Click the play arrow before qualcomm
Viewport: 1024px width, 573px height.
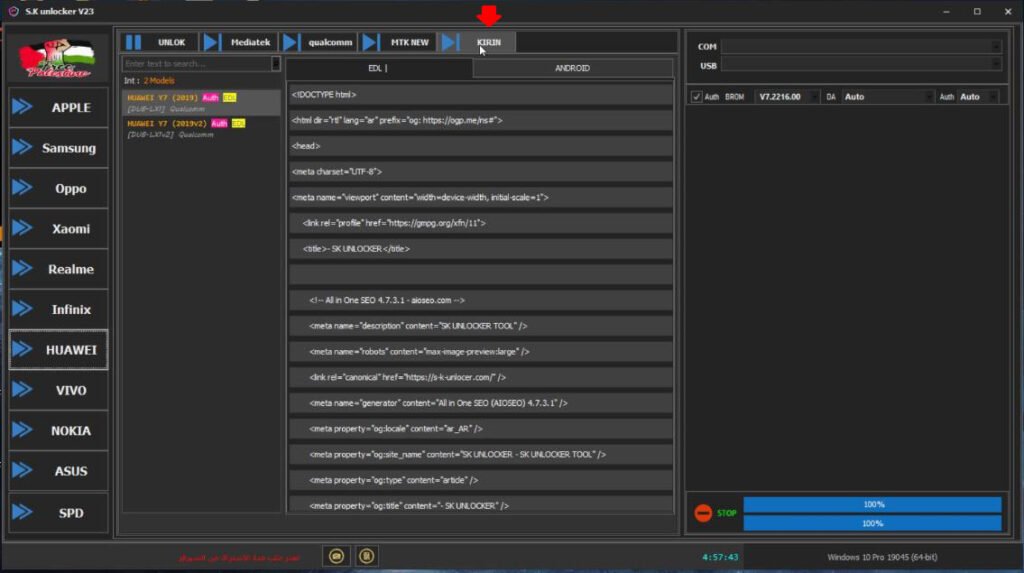pyautogui.click(x=291, y=42)
